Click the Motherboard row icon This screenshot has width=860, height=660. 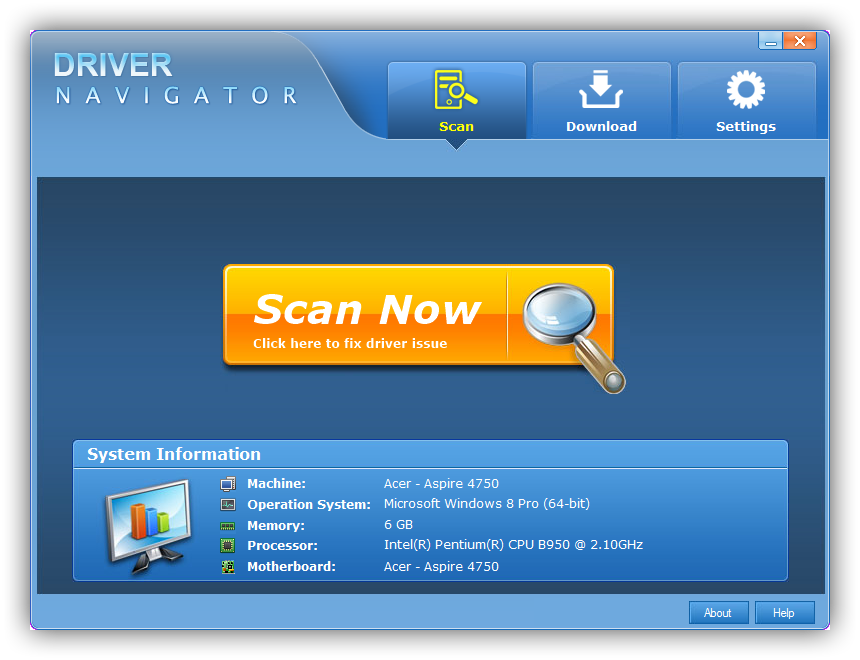[228, 567]
